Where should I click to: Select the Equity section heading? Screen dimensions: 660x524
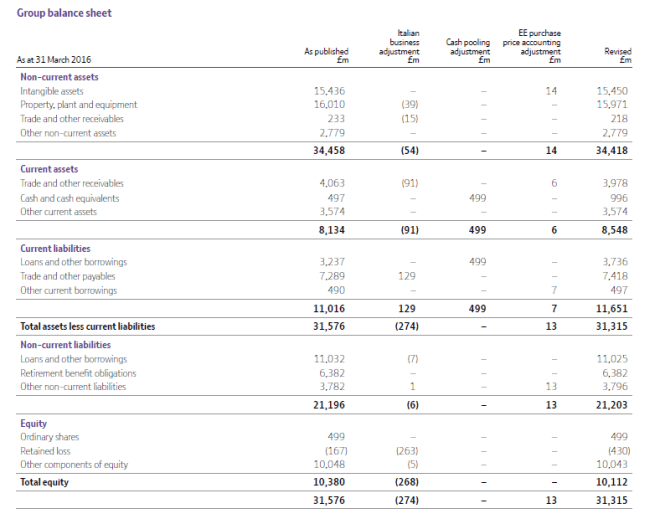[x=34, y=423]
